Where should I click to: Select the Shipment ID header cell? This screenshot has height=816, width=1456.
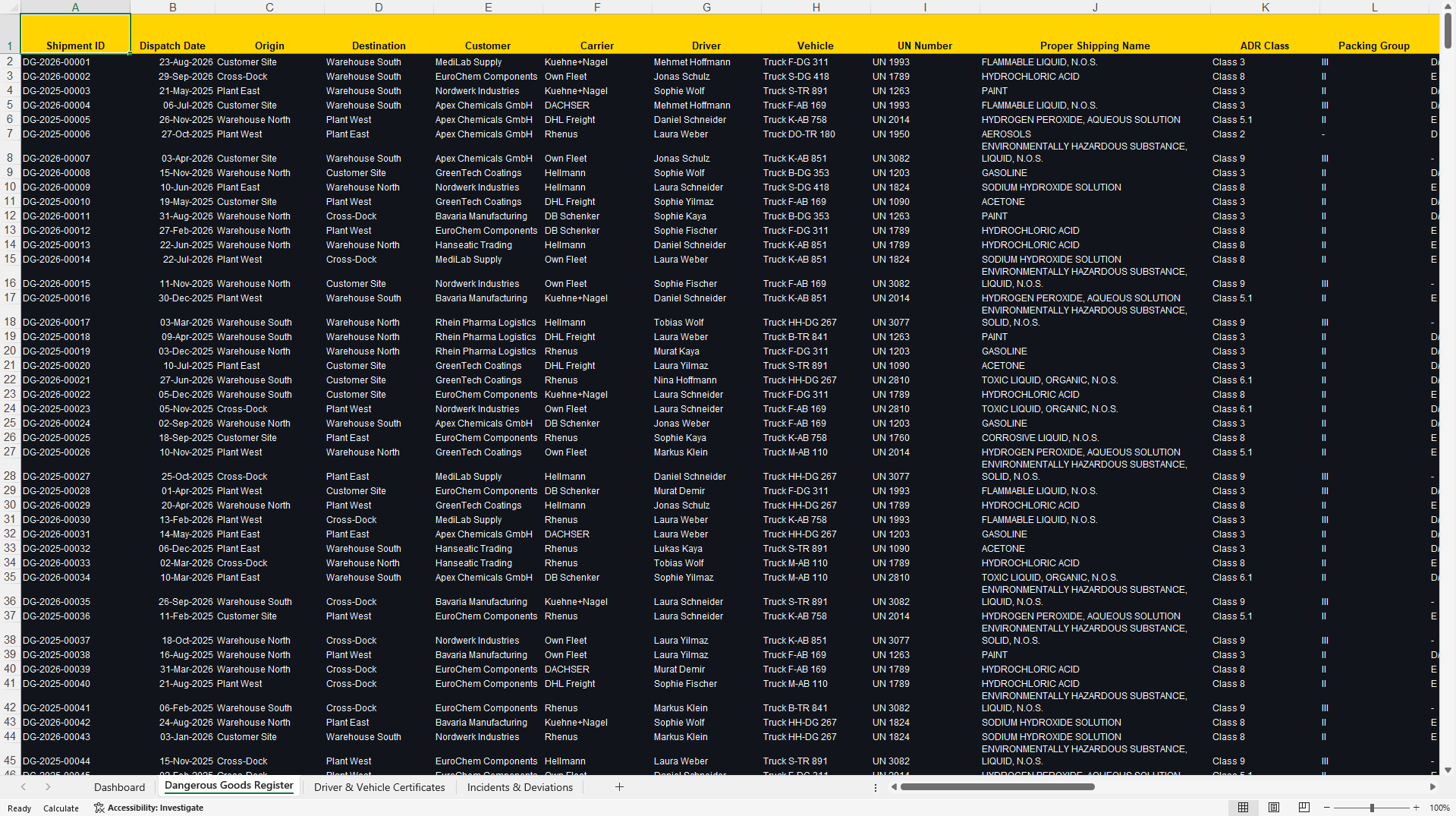[x=75, y=33]
